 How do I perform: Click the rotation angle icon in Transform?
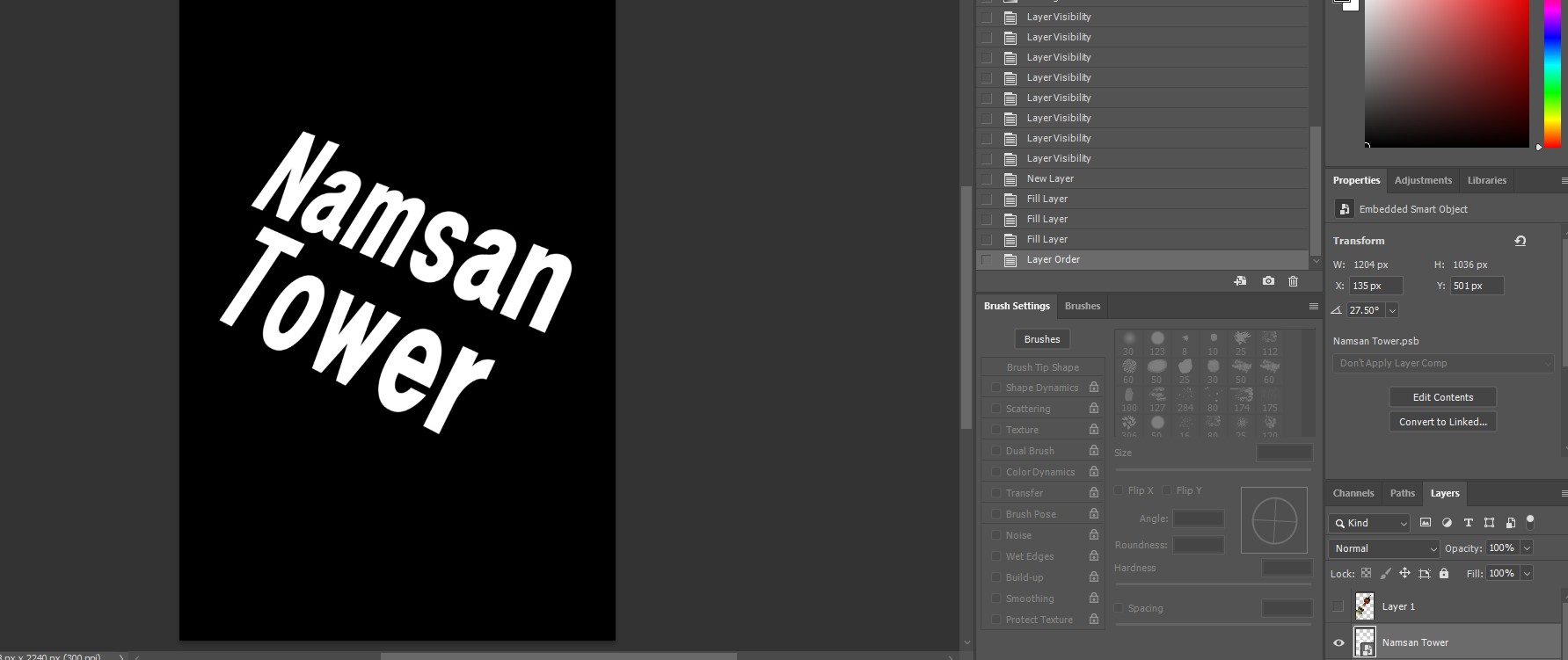tap(1337, 310)
